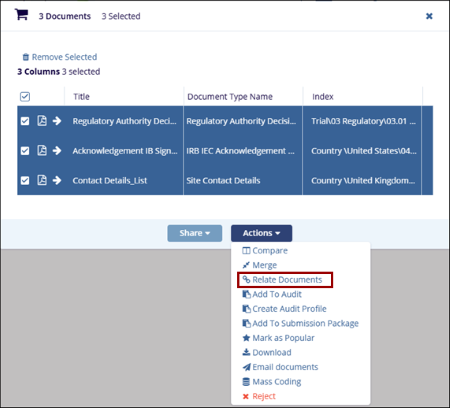
Task: Open PDF icon for Contact Details_List
Action: coord(42,180)
